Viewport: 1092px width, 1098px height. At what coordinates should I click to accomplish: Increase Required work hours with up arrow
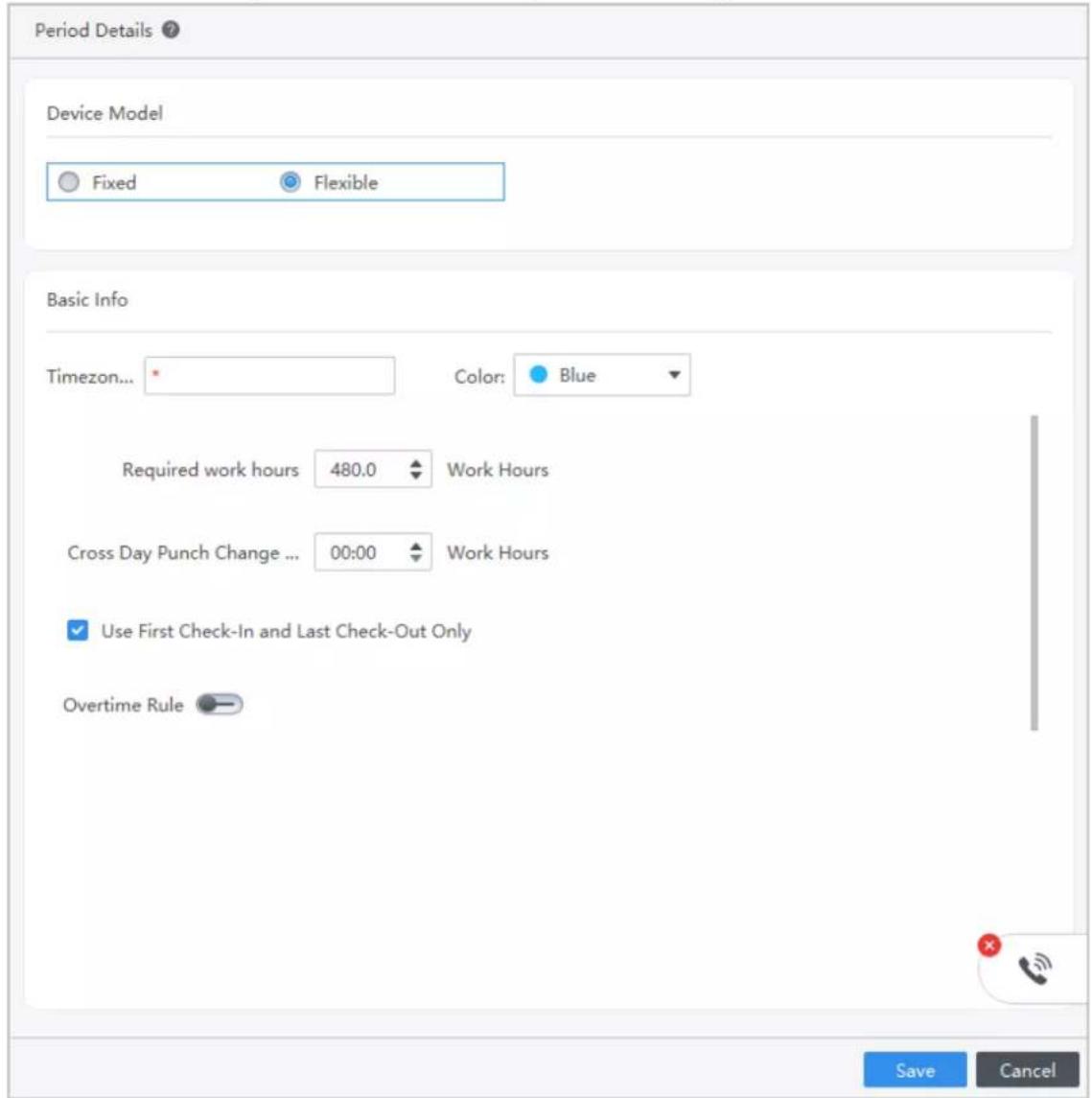[x=416, y=463]
